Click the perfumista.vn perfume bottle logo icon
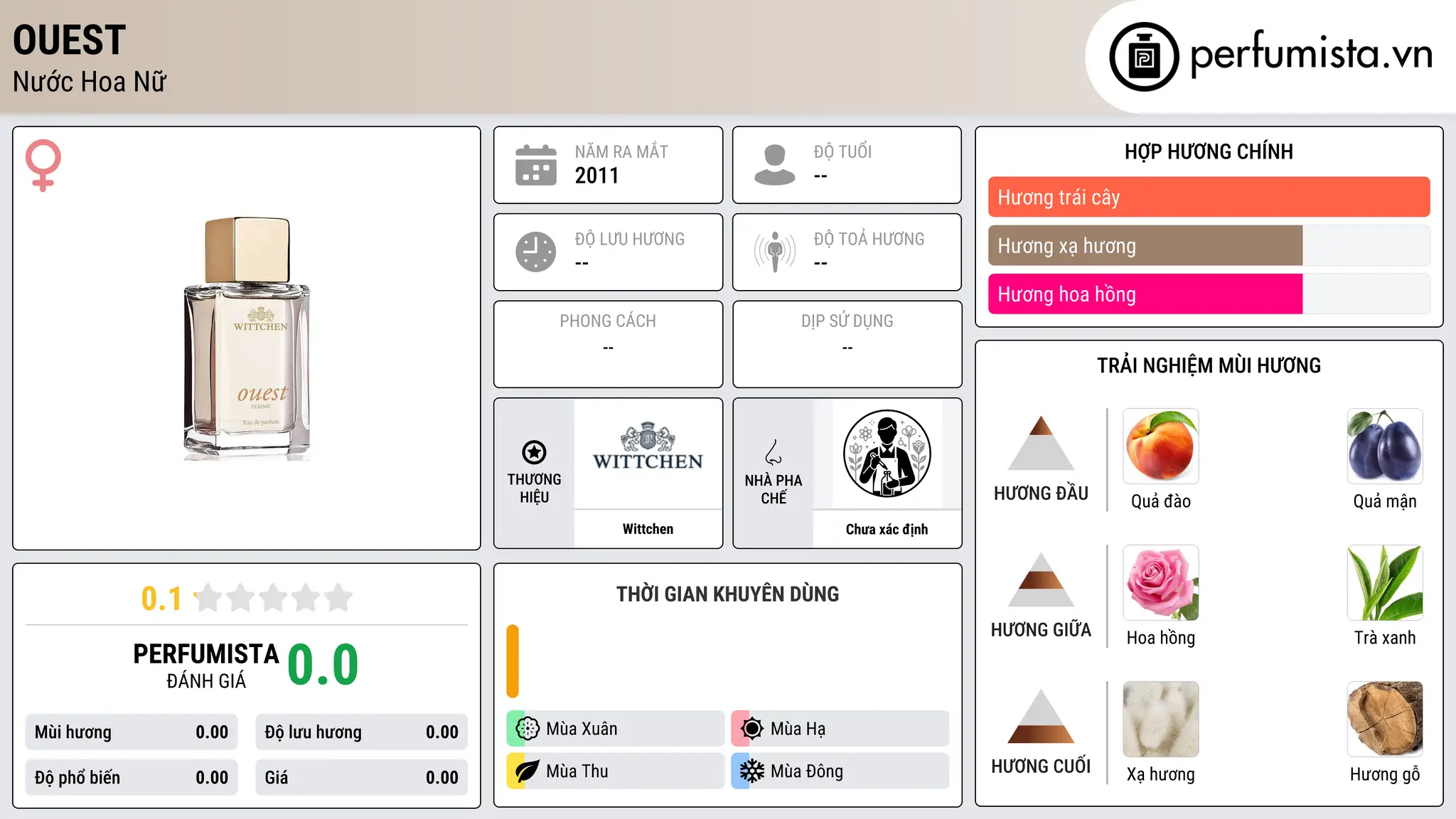The image size is (1456, 819). point(1144,57)
